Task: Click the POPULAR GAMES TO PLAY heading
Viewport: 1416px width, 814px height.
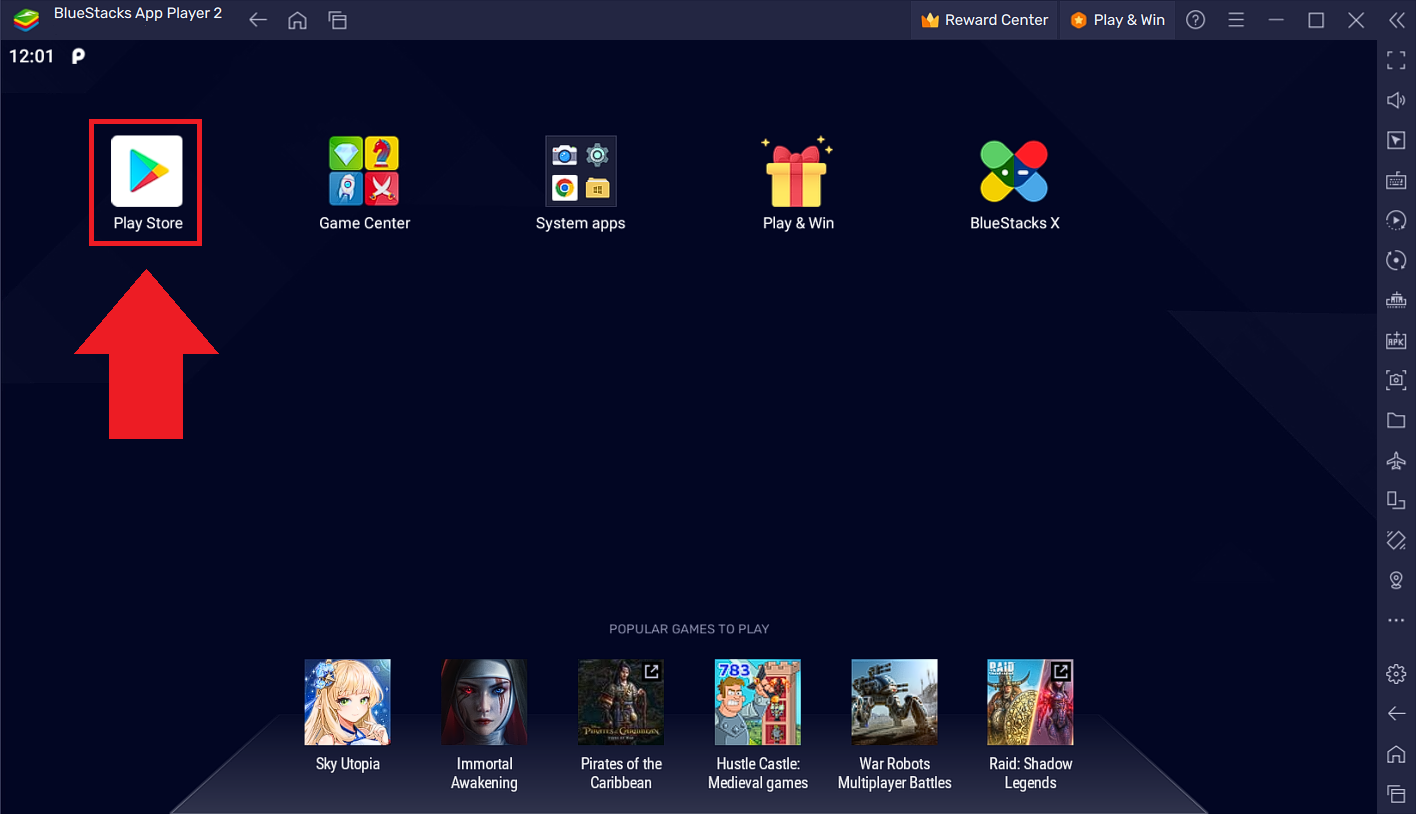Action: click(689, 629)
